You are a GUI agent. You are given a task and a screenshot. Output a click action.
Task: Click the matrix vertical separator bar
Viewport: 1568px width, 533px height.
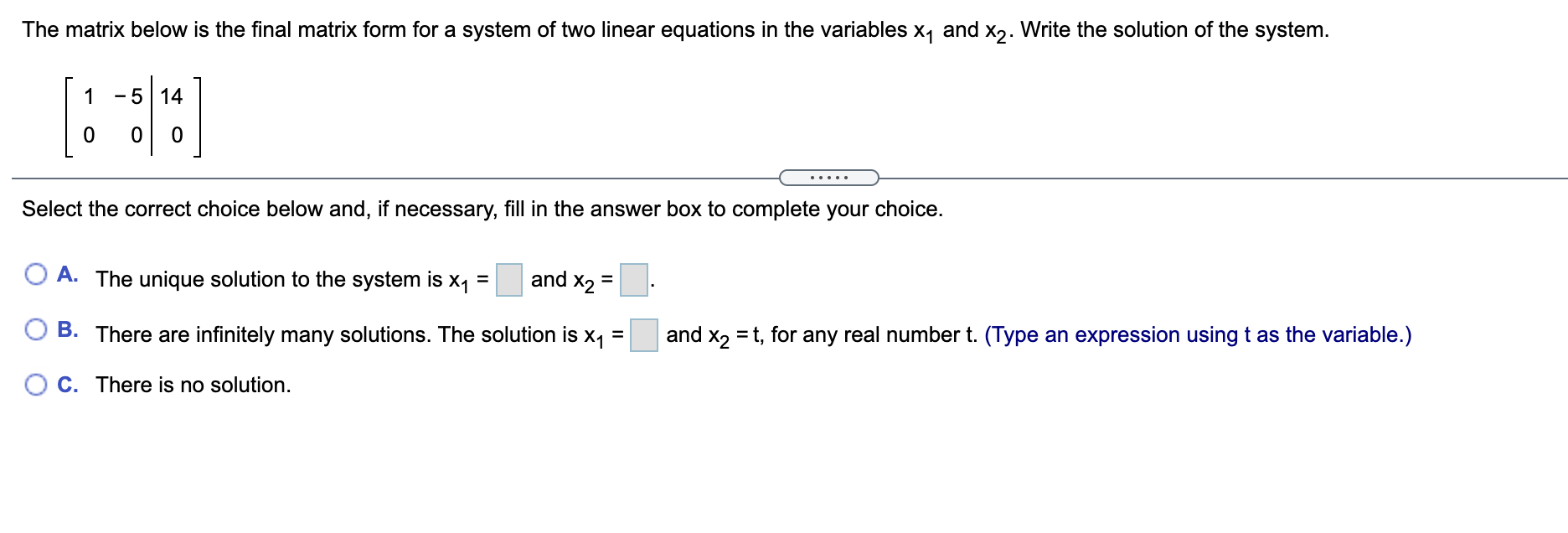point(152,117)
